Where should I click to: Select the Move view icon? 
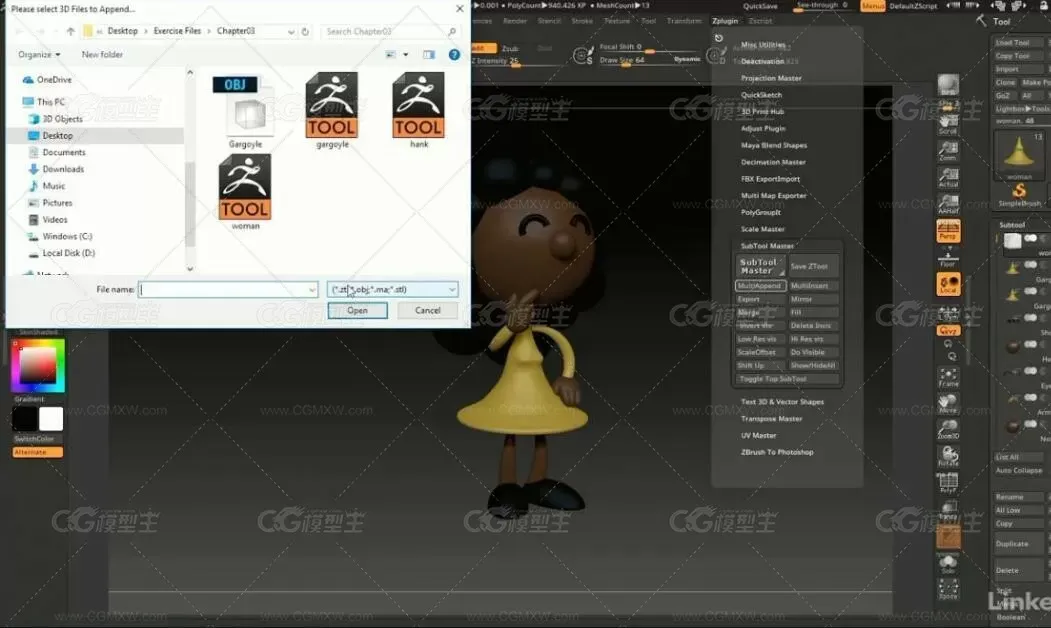948,403
